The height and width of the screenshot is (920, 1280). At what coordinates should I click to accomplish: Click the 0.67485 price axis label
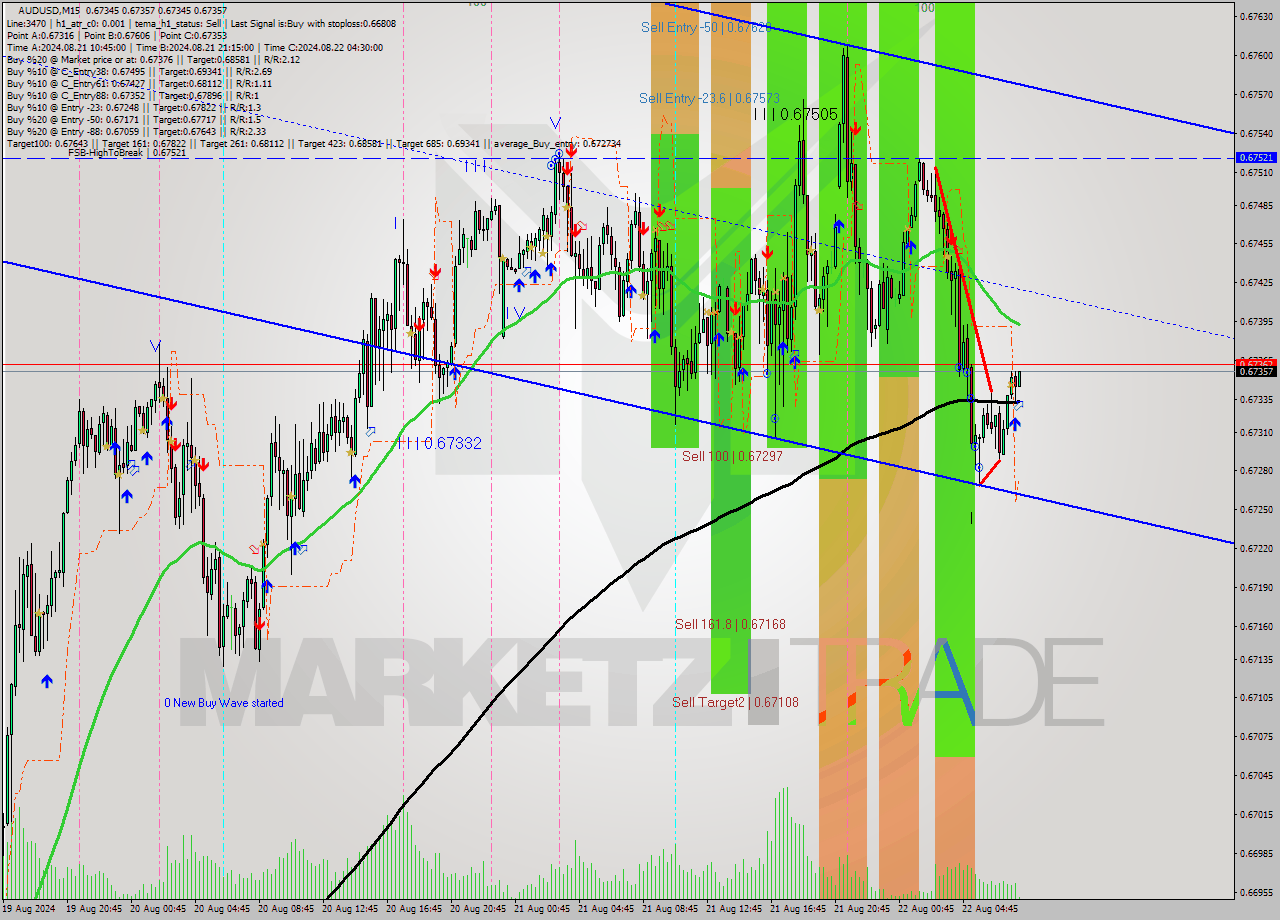pyautogui.click(x=1256, y=205)
